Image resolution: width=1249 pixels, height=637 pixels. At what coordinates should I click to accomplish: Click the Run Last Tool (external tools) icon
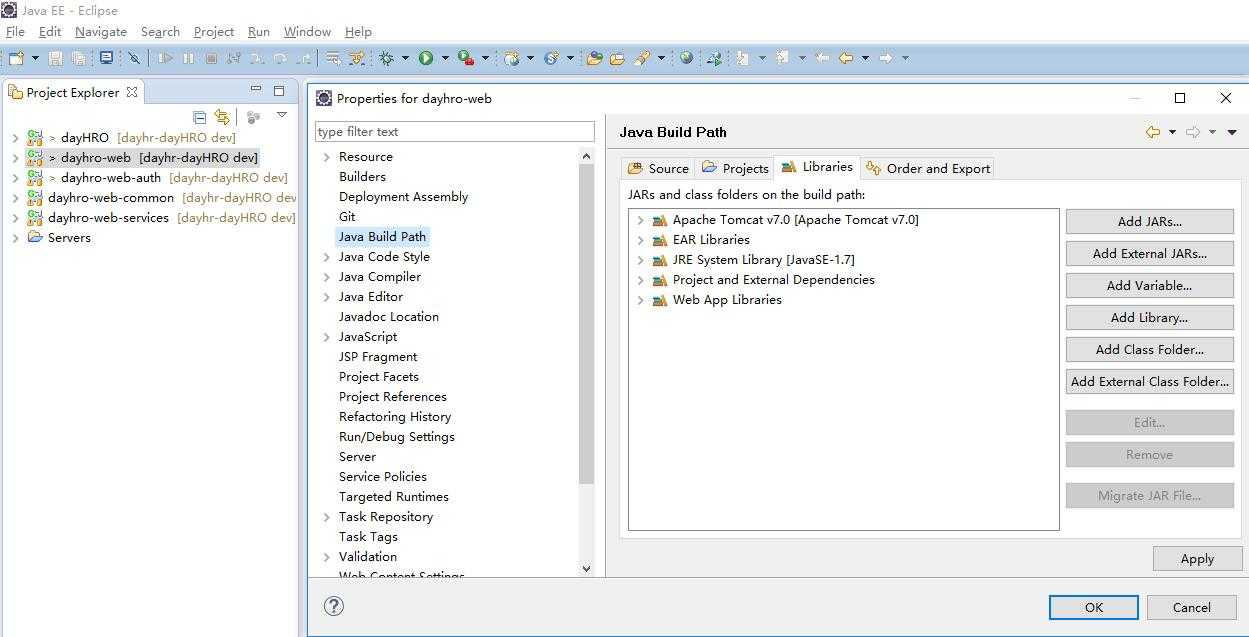(466, 59)
